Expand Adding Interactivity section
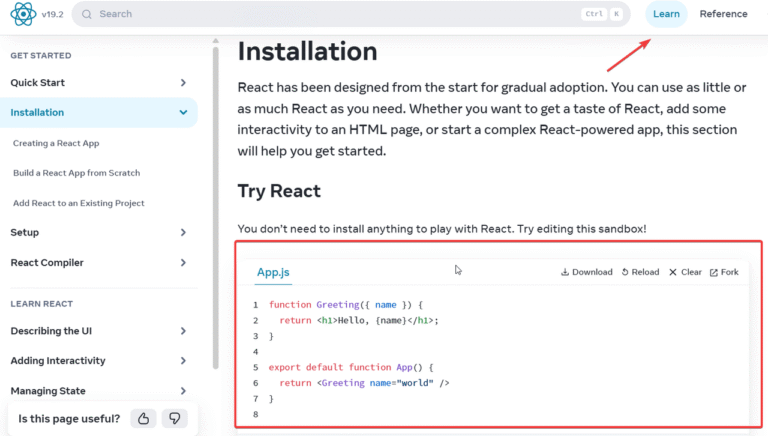The height and width of the screenshot is (436, 768). pyautogui.click(x=183, y=361)
